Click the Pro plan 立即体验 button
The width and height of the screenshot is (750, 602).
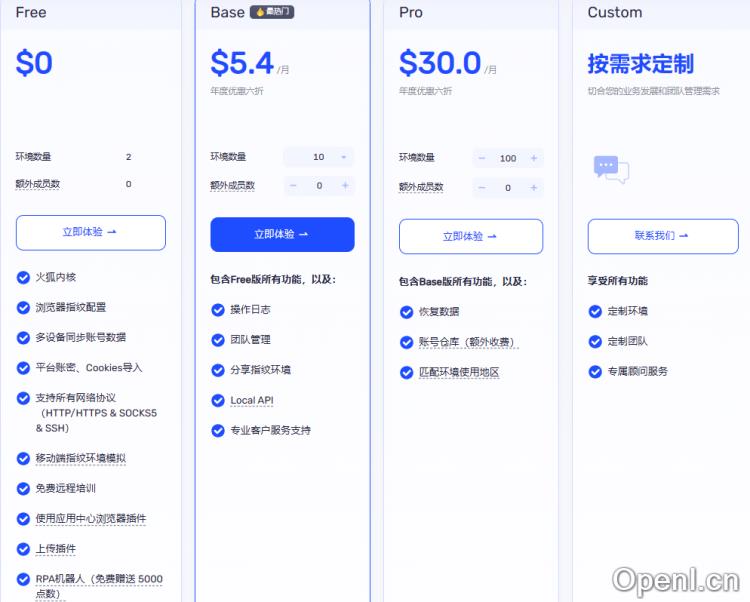[470, 237]
